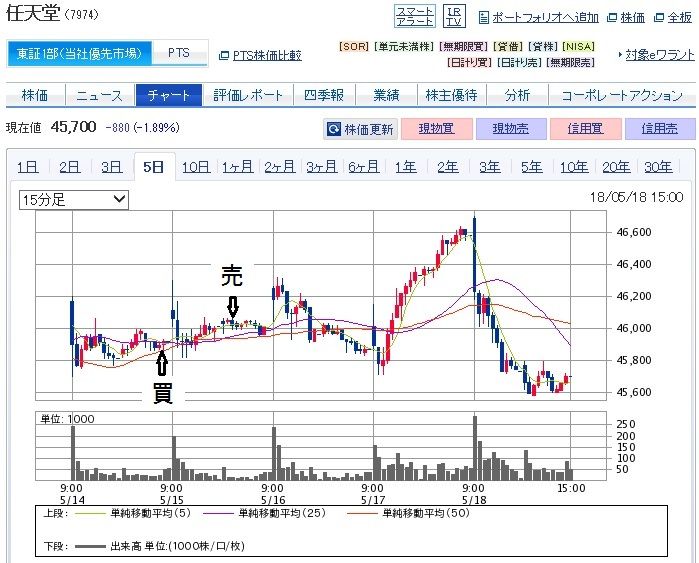Click the 株価更新 refresh button
The image size is (699, 563).
361,129
